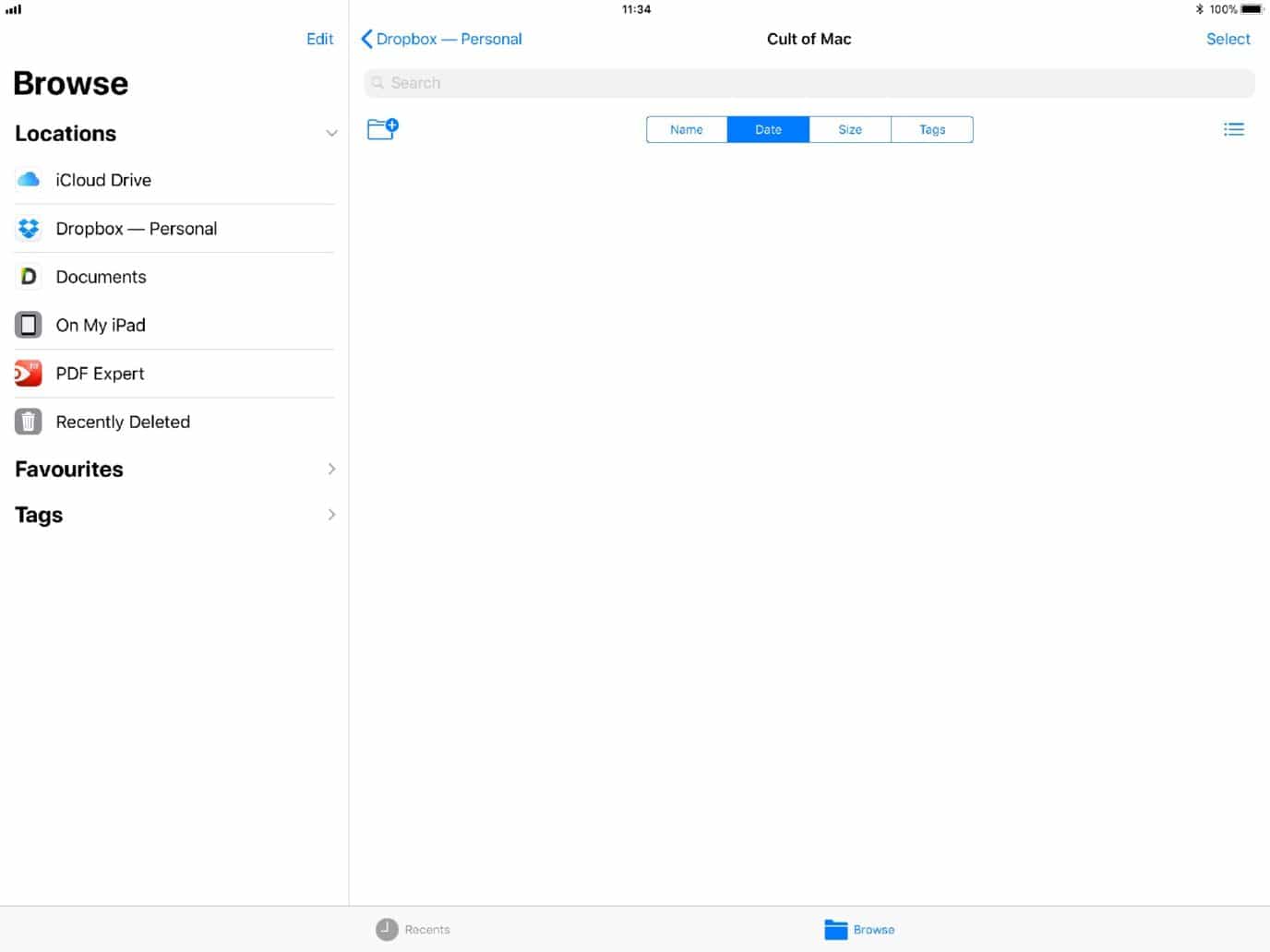Expand the Favourites section
The width and height of the screenshot is (1270, 952).
pyautogui.click(x=331, y=469)
